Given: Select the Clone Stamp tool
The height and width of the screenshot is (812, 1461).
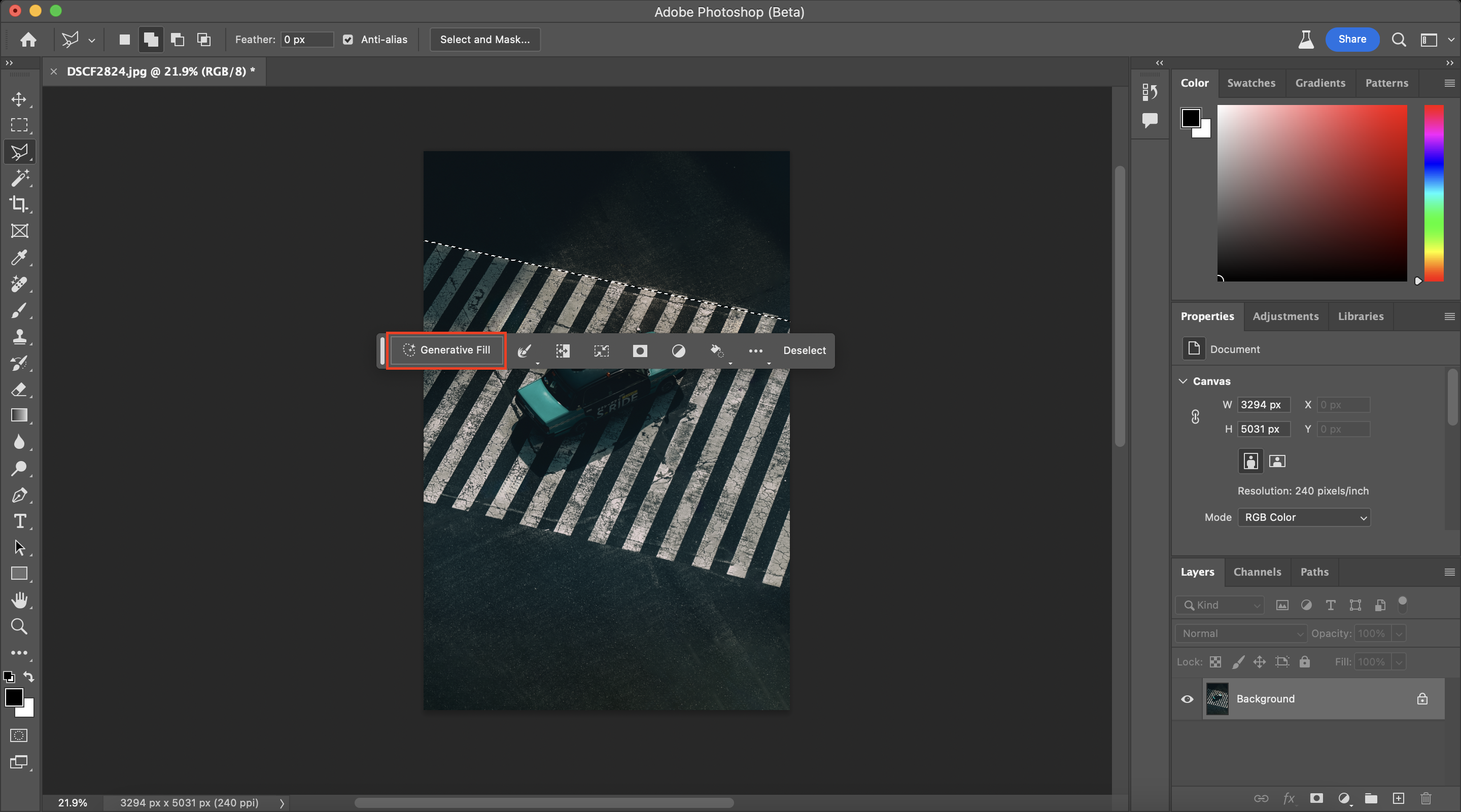Looking at the screenshot, I should click(x=19, y=337).
